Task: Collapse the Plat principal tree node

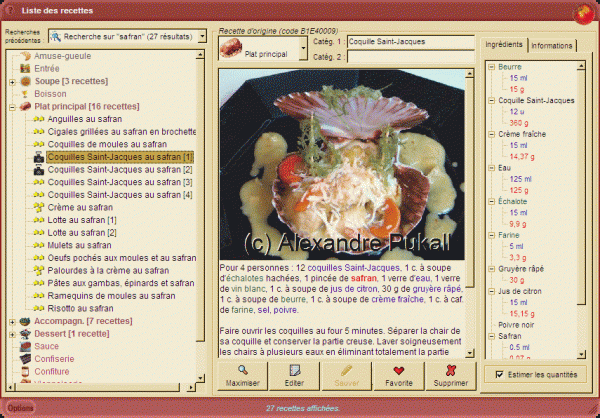Action: point(12,106)
